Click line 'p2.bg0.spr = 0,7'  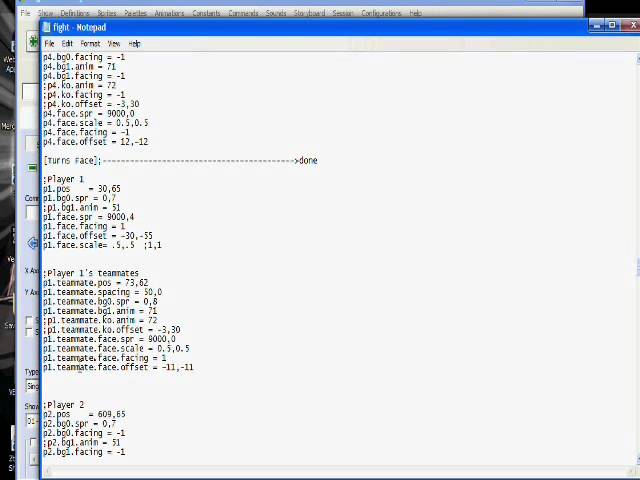(x=80, y=424)
